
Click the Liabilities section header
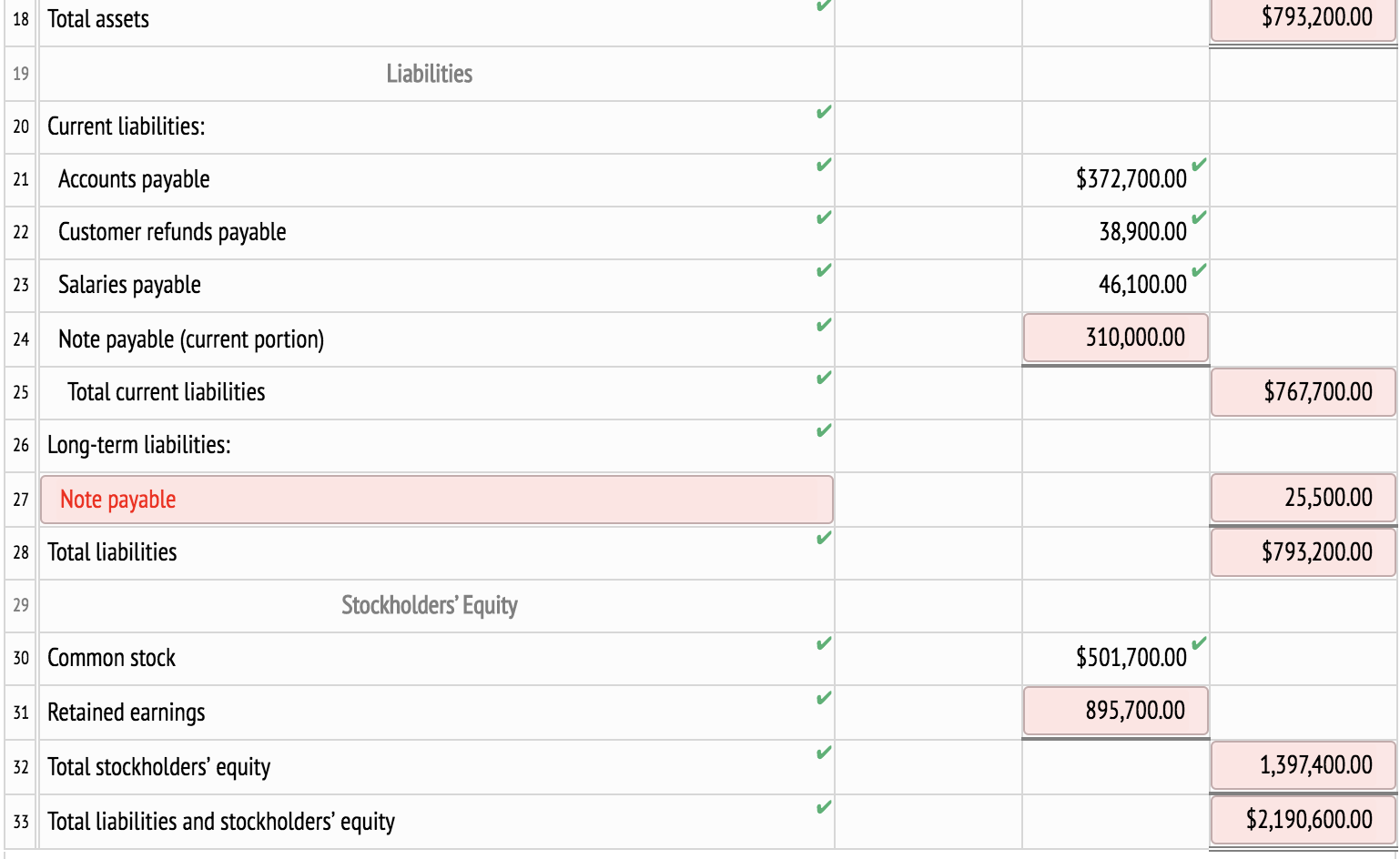coord(430,74)
